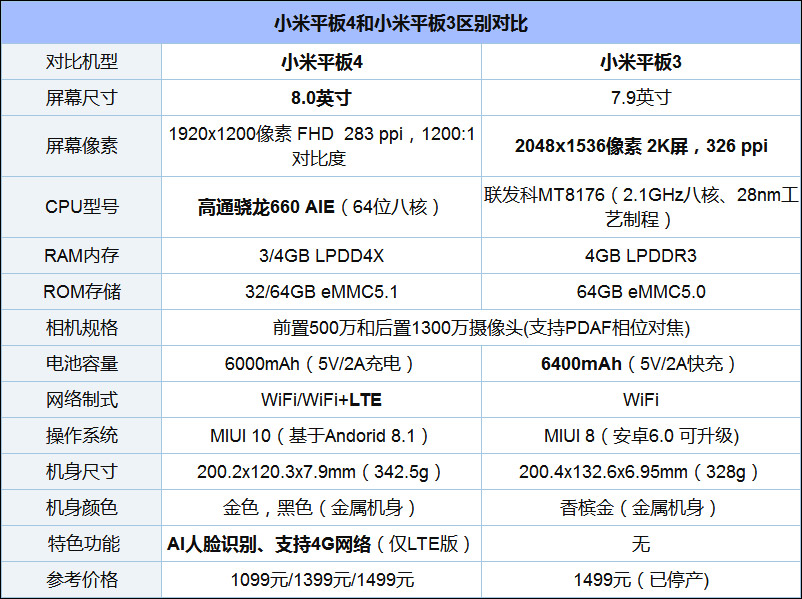Click the 8.0英寸 cell
The width and height of the screenshot is (802, 599).
(321, 98)
